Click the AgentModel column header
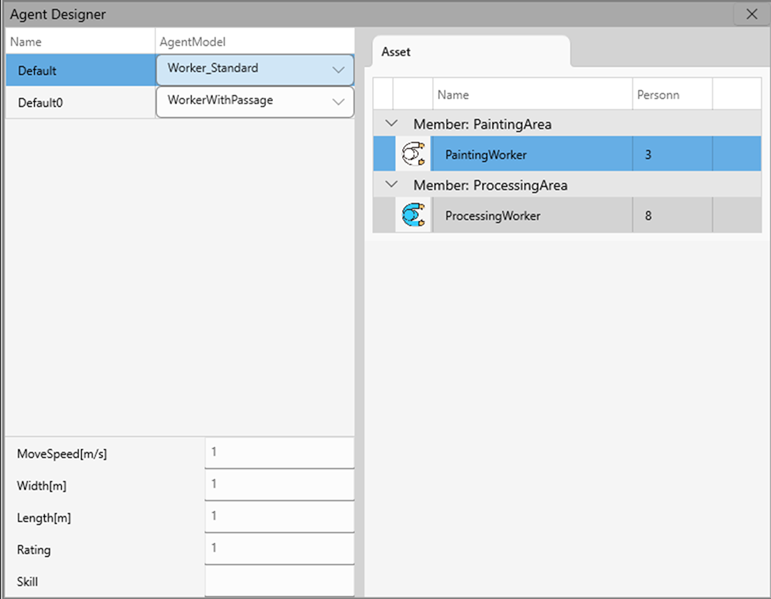 click(255, 42)
